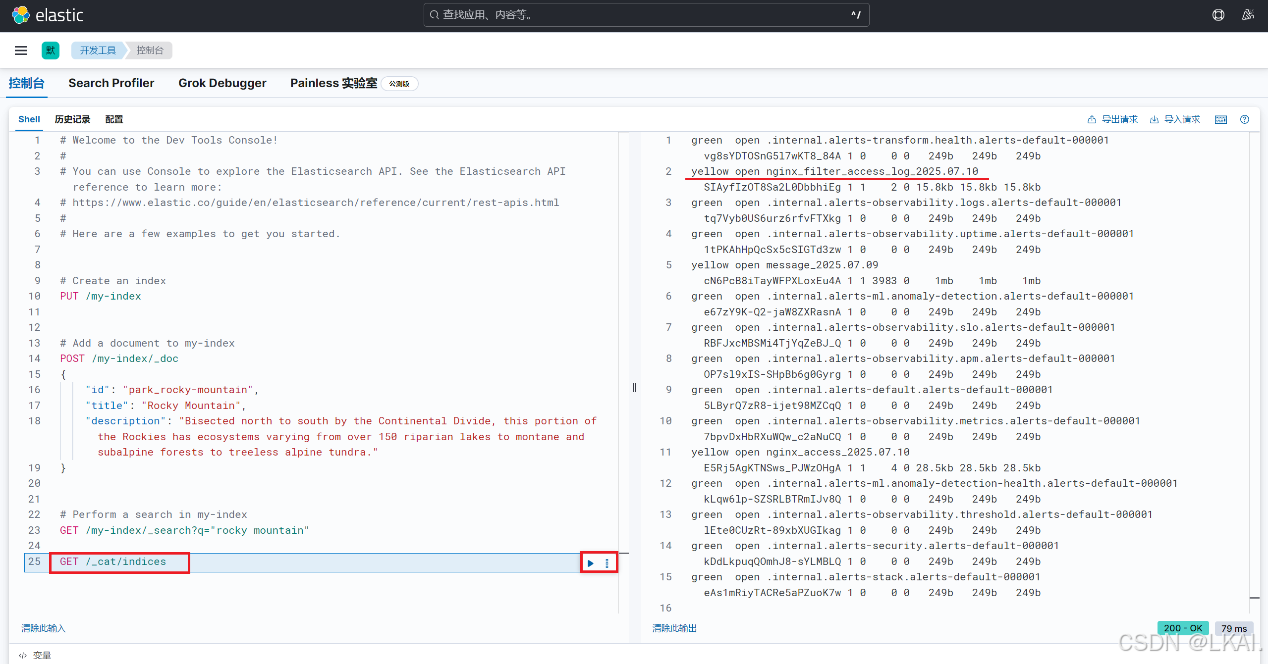Select the Shell sub-tab
Screen dimensions: 1268x664
[29, 119]
